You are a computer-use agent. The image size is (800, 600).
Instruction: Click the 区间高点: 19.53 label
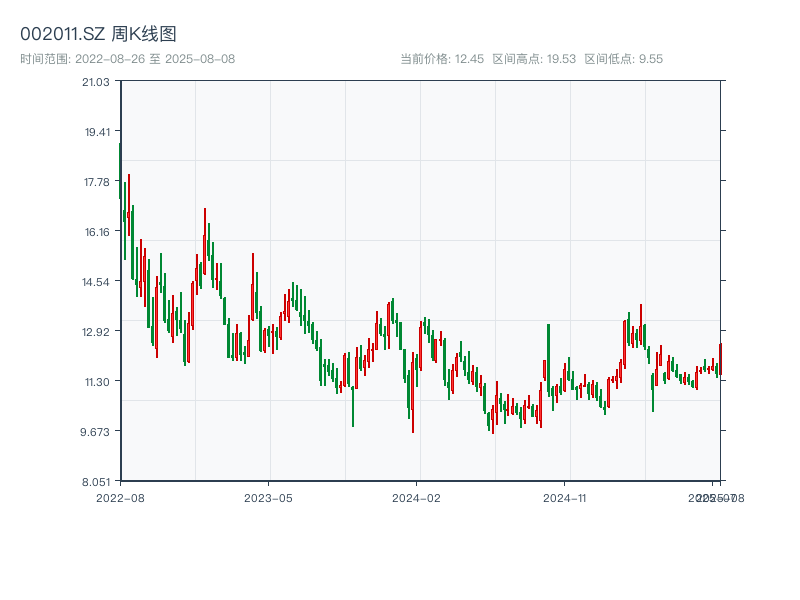pos(534,59)
